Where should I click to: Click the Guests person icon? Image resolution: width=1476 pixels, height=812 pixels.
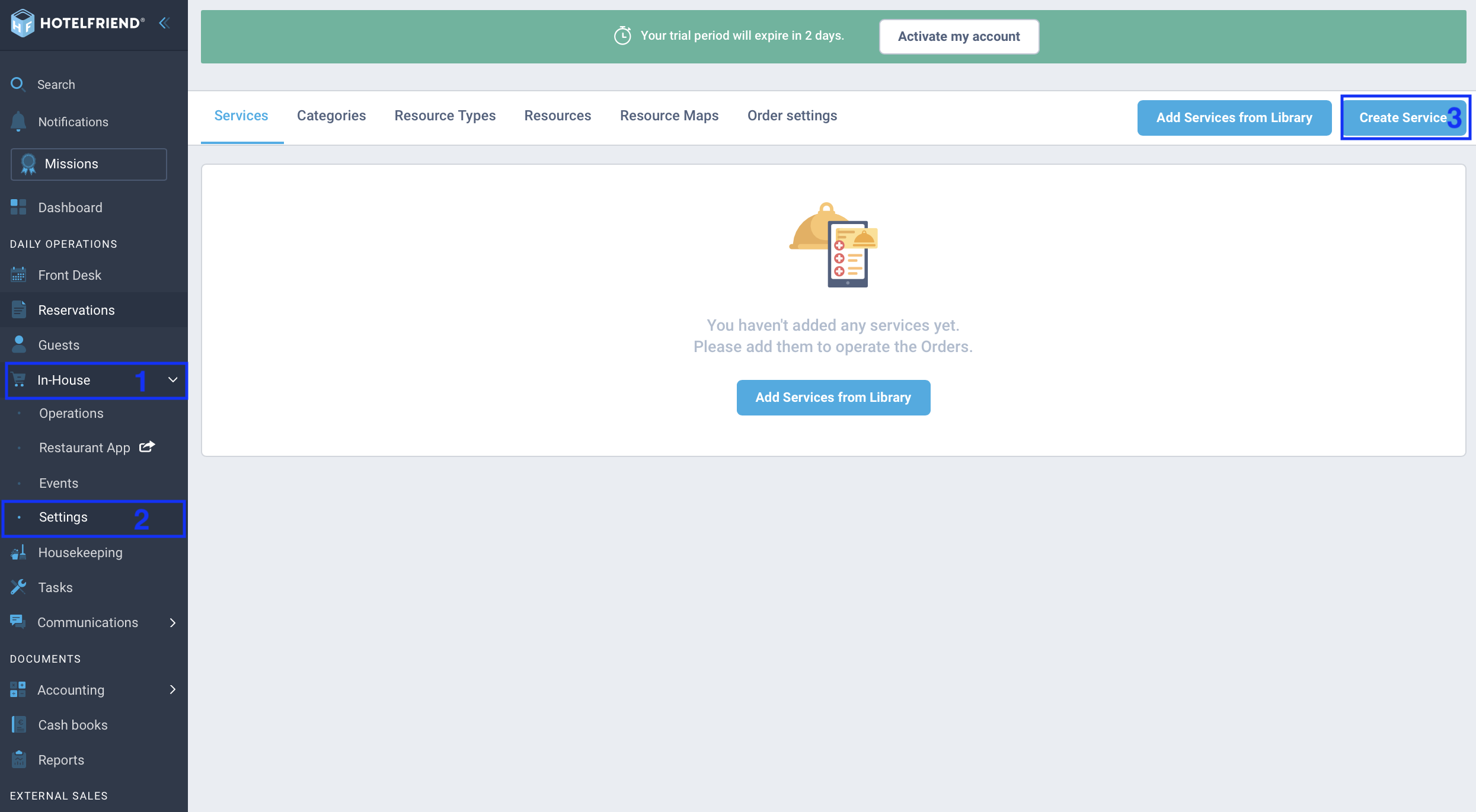18,344
